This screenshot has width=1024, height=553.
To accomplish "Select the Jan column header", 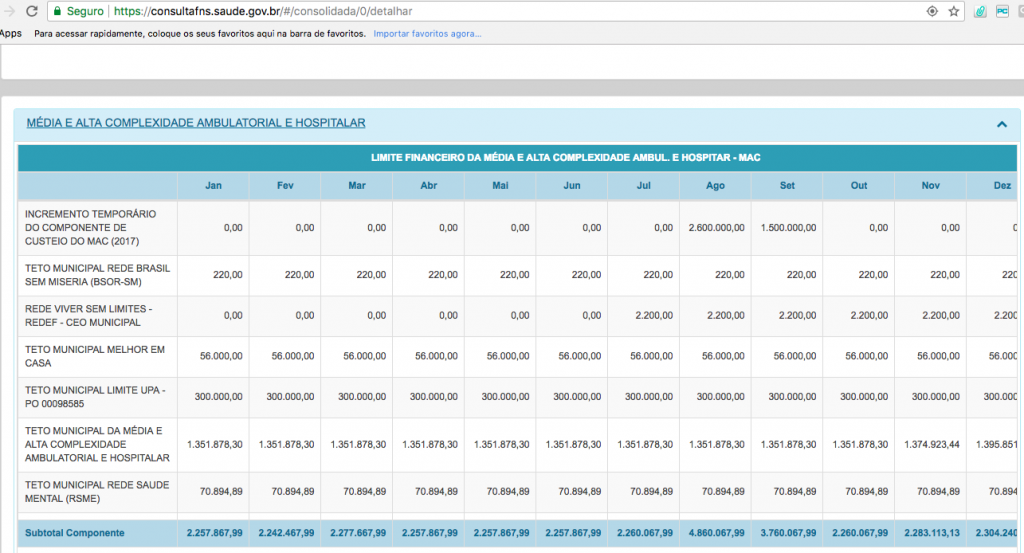I will [213, 185].
